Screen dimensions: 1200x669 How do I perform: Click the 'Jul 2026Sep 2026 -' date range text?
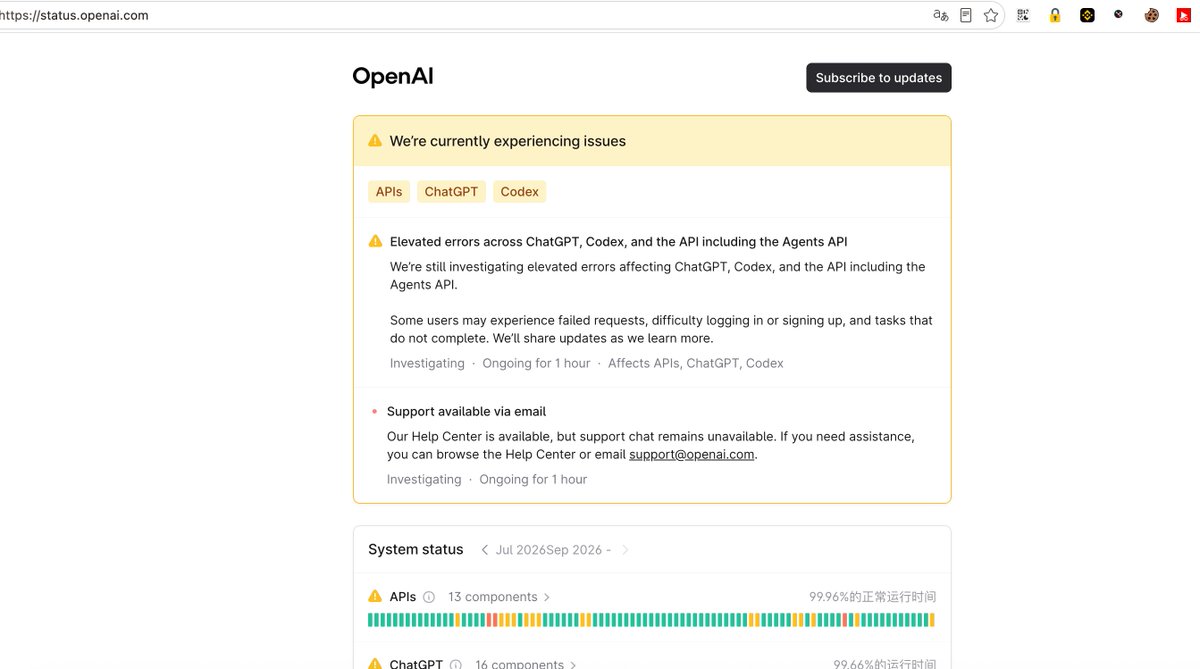pyautogui.click(x=553, y=550)
